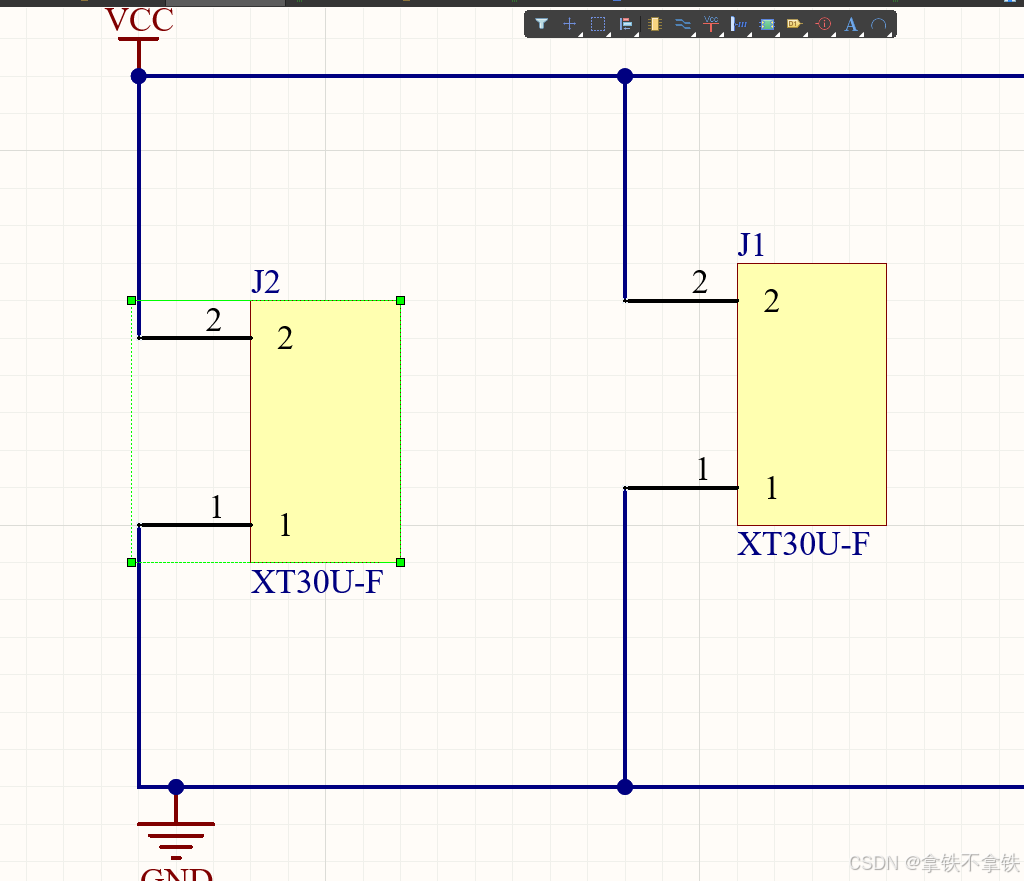Click J2's top-right green selection handle

(400, 300)
